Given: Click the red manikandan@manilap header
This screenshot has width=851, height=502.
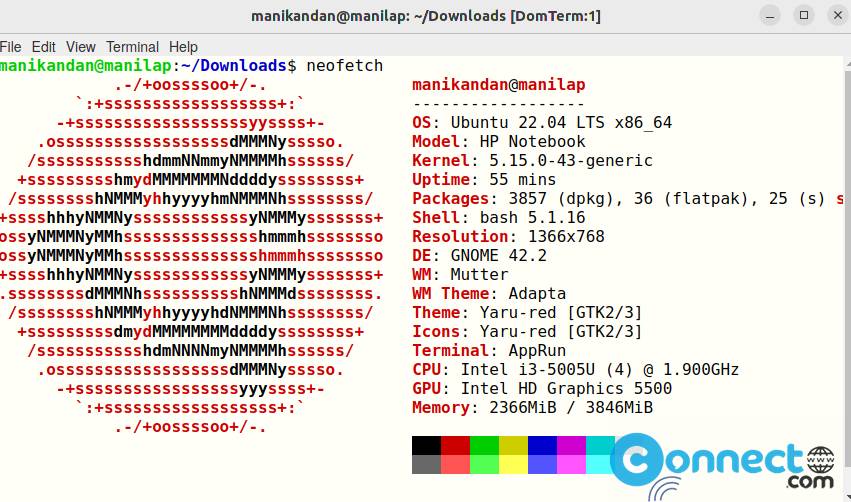Looking at the screenshot, I should 499,85.
